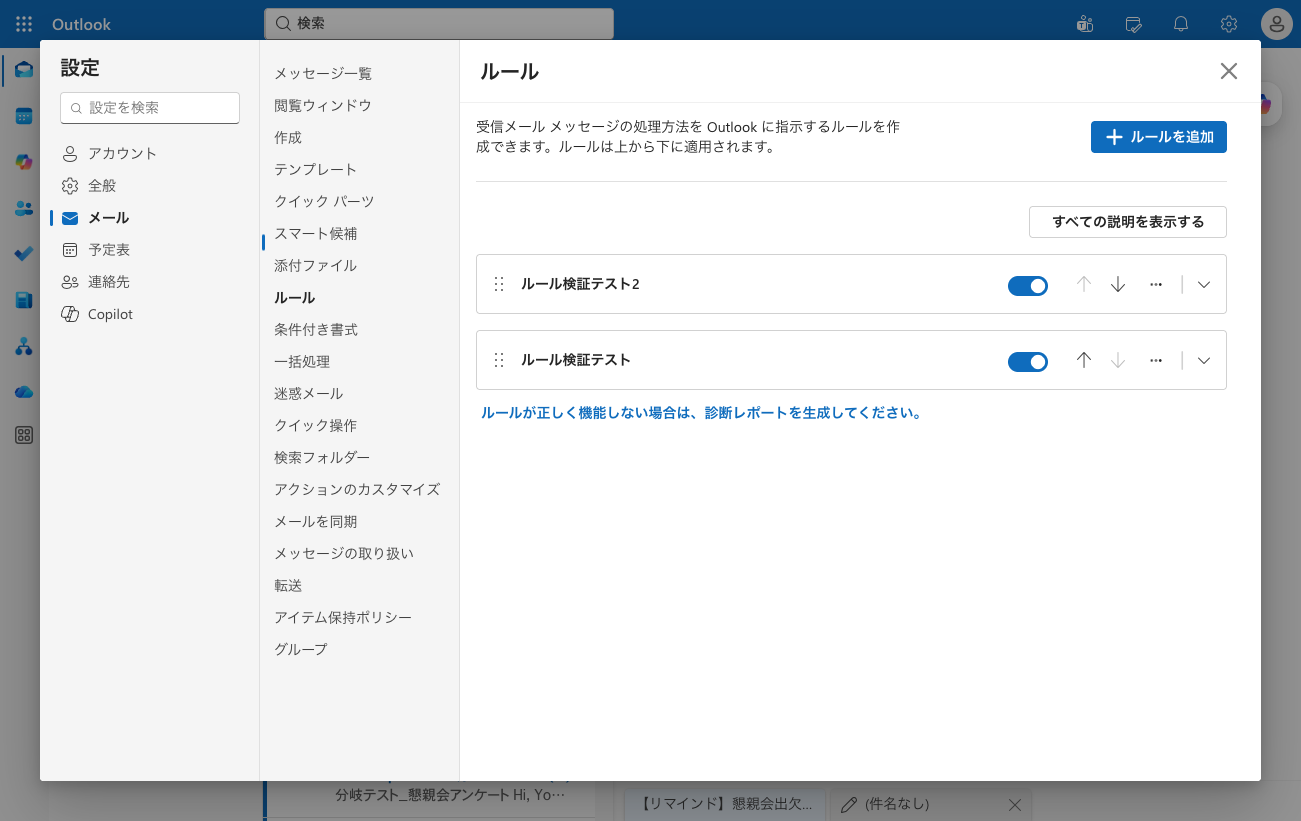
Task: Open the OneDrive cloud app icon
Action: coord(24,392)
